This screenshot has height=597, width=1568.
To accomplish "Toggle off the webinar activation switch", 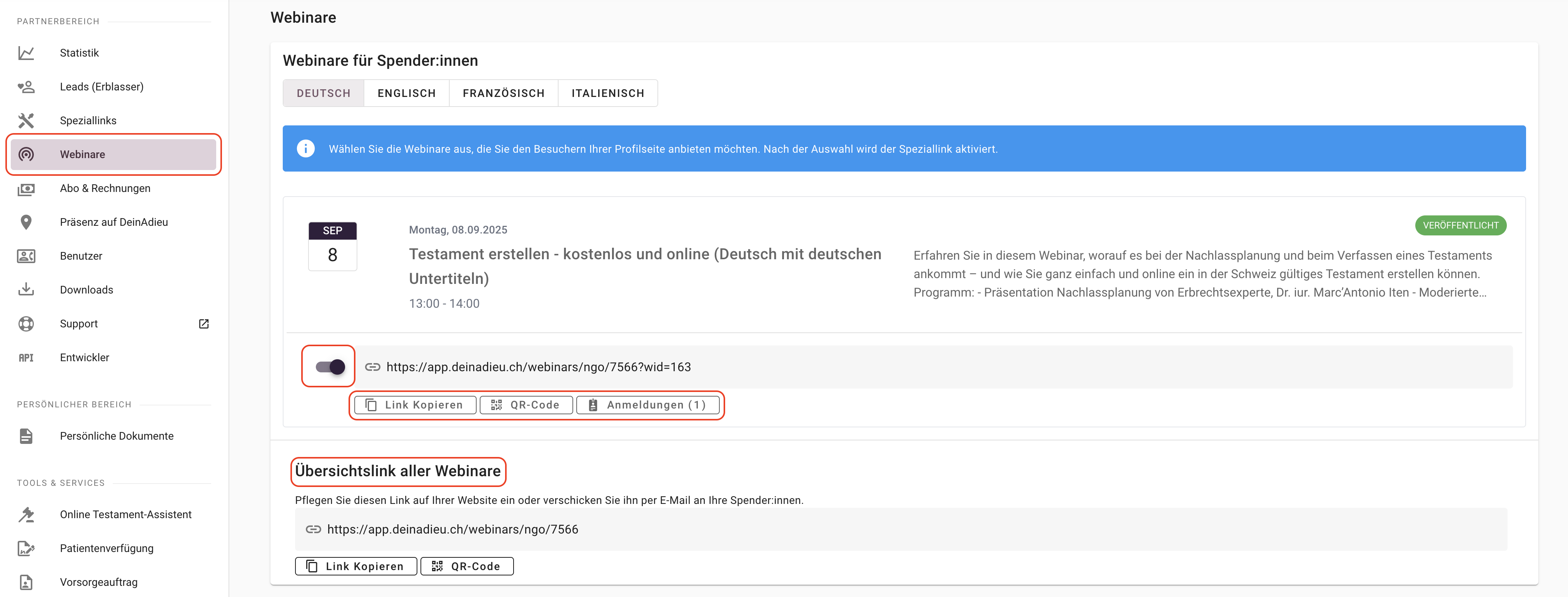I will pyautogui.click(x=330, y=367).
